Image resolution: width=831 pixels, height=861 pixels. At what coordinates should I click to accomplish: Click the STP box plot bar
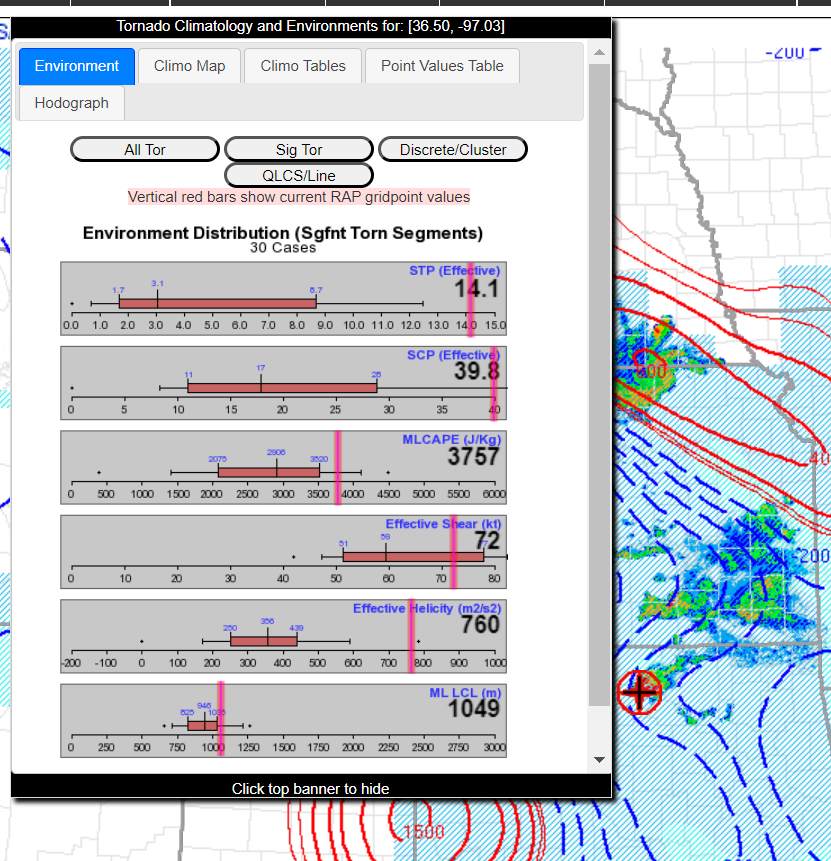coord(217,303)
